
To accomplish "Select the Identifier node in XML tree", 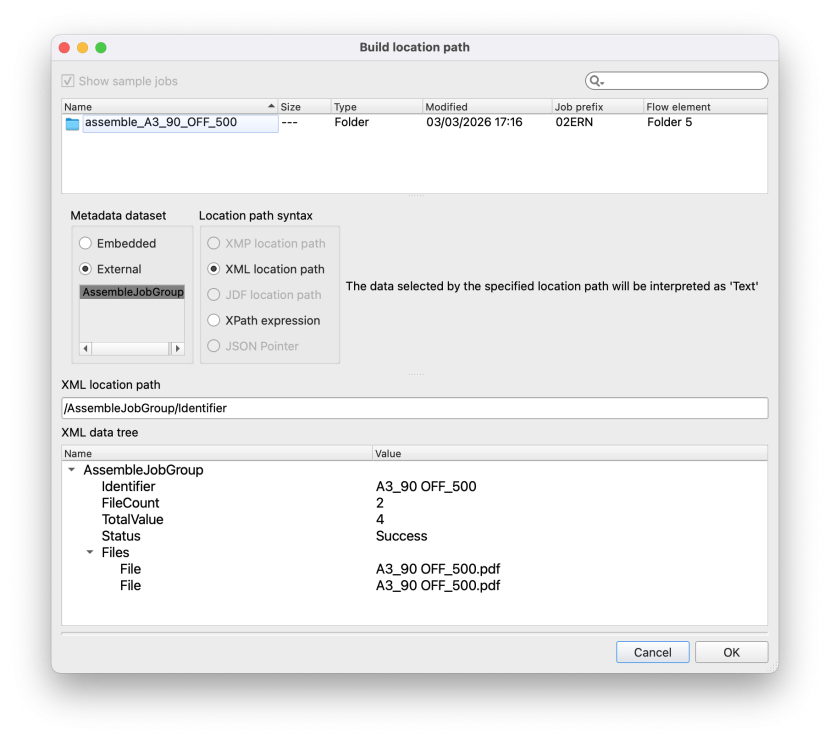I will coord(128,487).
